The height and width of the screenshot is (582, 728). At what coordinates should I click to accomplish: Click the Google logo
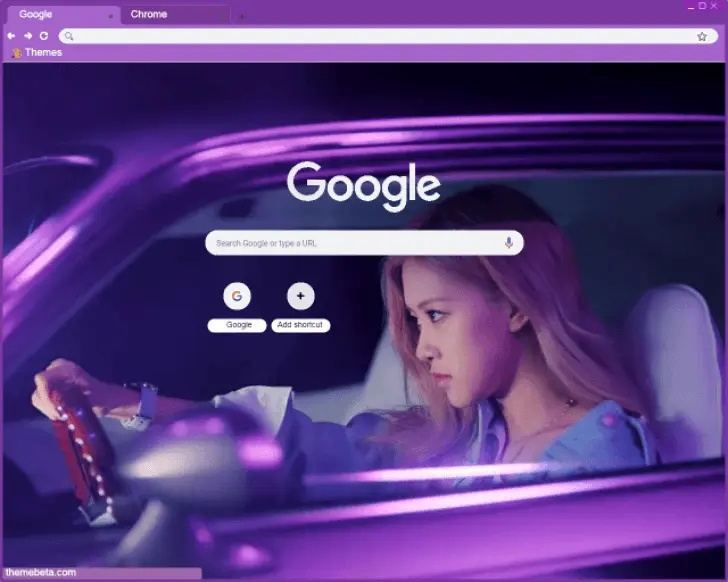[363, 184]
